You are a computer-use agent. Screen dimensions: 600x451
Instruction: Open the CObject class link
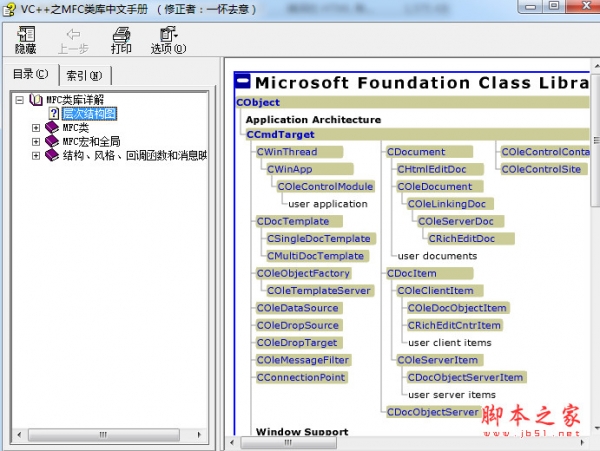tap(258, 103)
